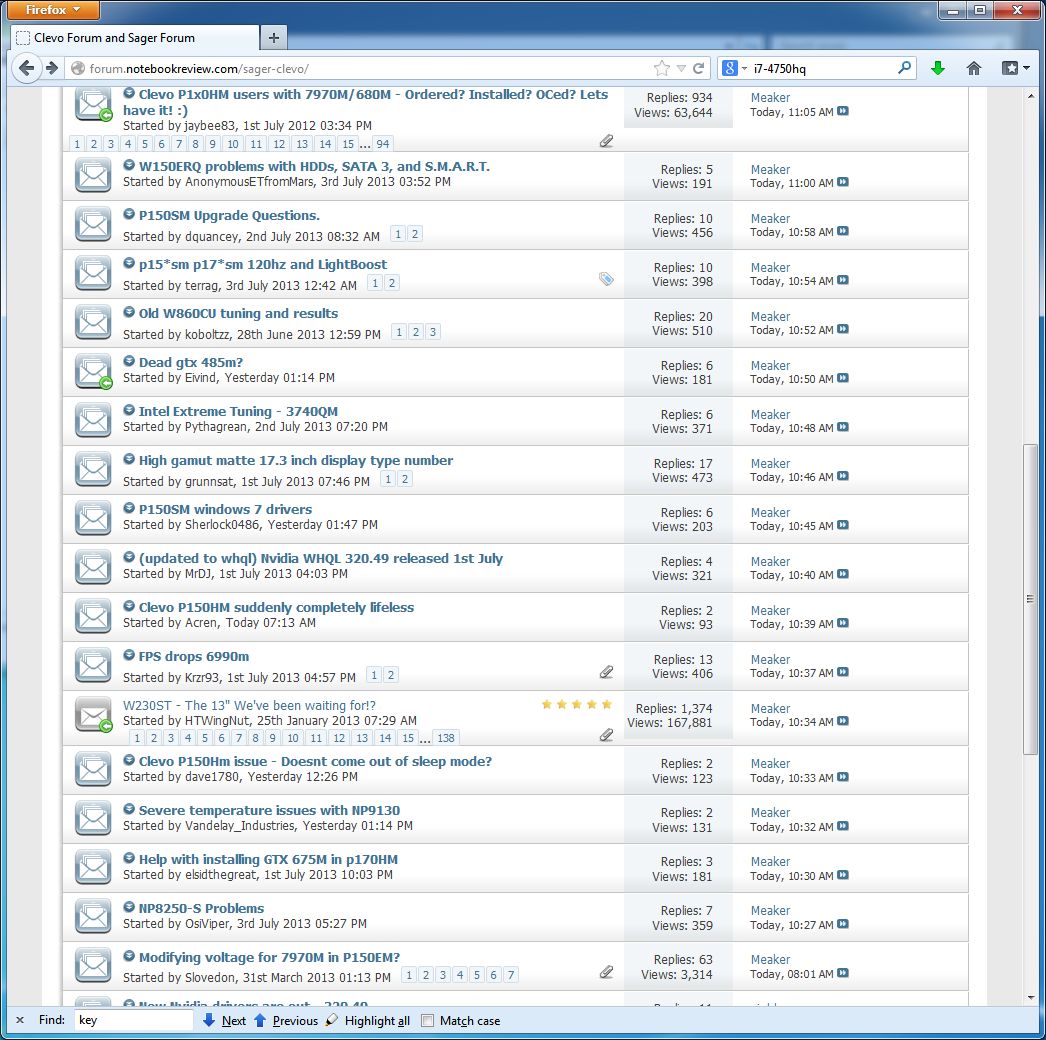Open Nvidia WHQL 320.49 released thread
The image size is (1046, 1040).
point(321,558)
